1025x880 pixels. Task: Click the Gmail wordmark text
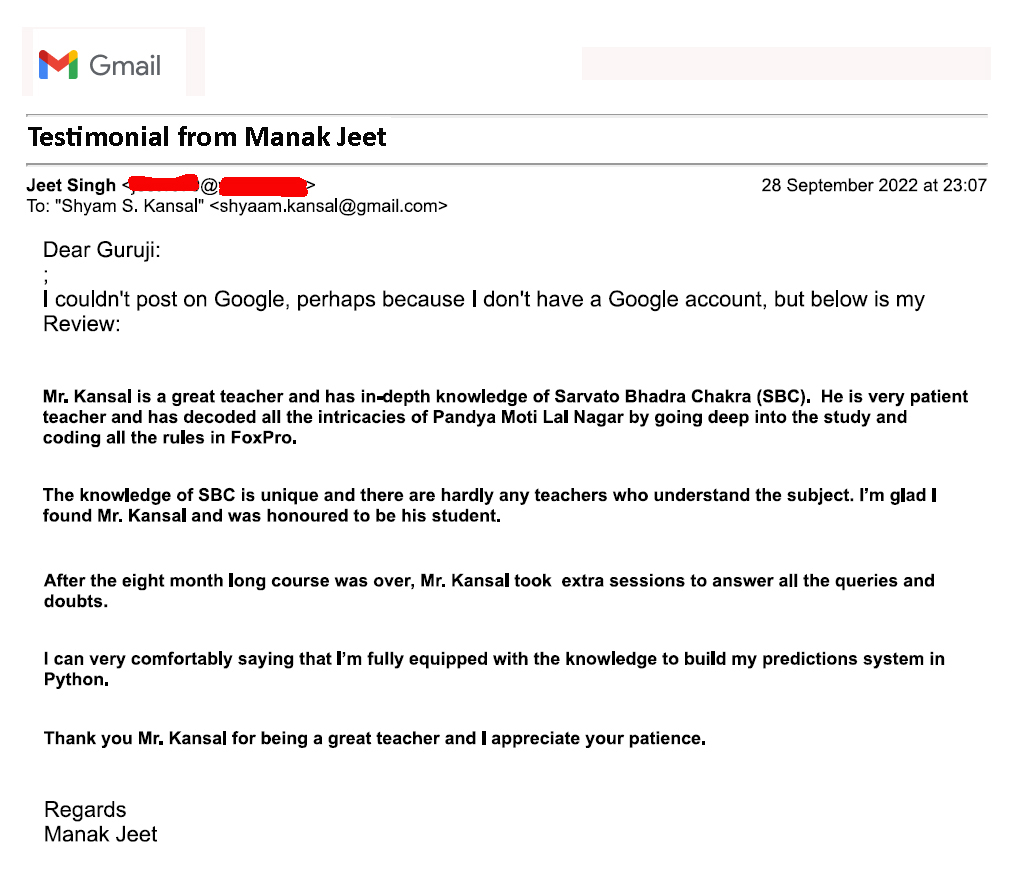click(125, 65)
